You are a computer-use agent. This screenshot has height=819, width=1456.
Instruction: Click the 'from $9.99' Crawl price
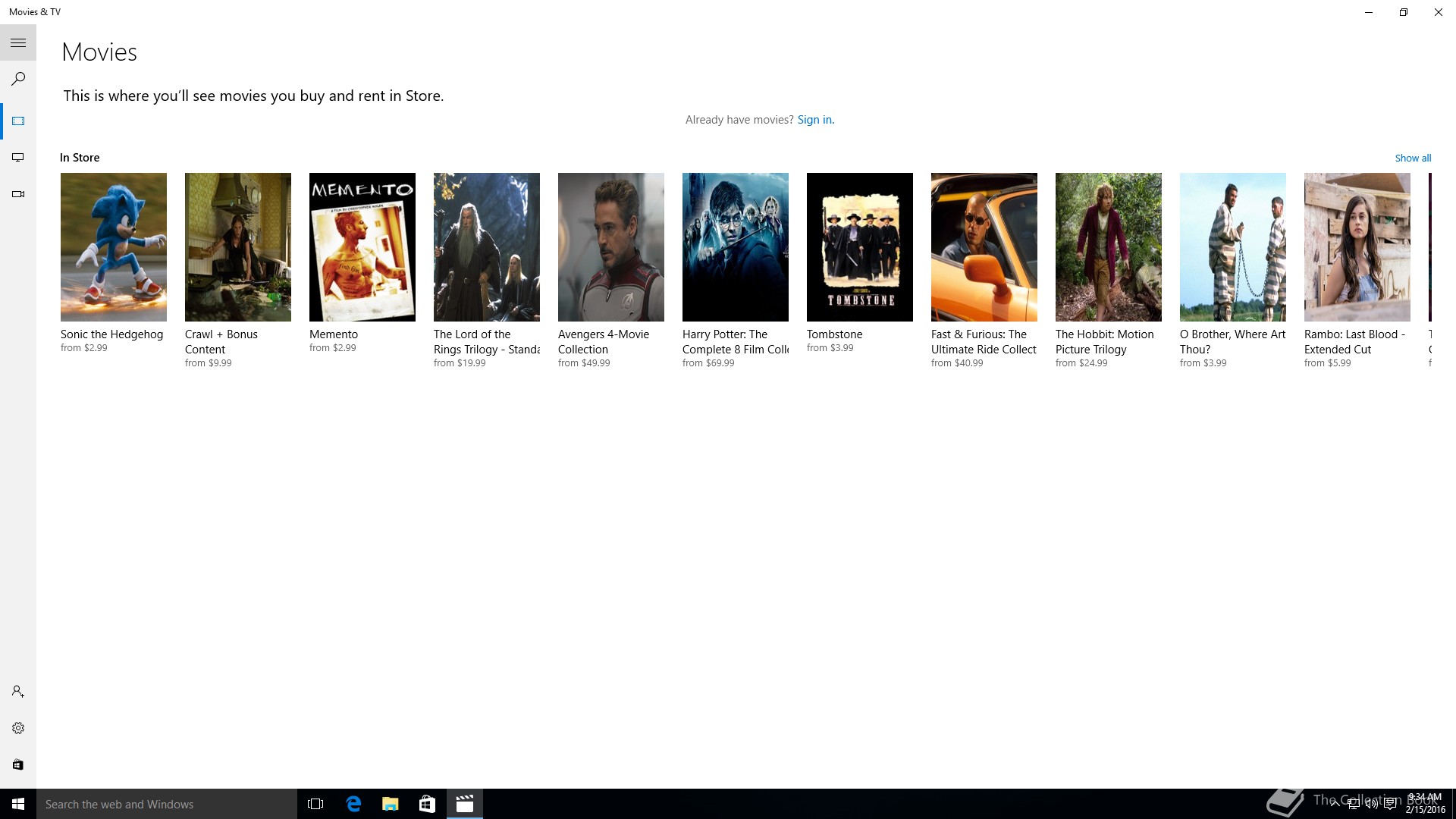[x=209, y=363]
